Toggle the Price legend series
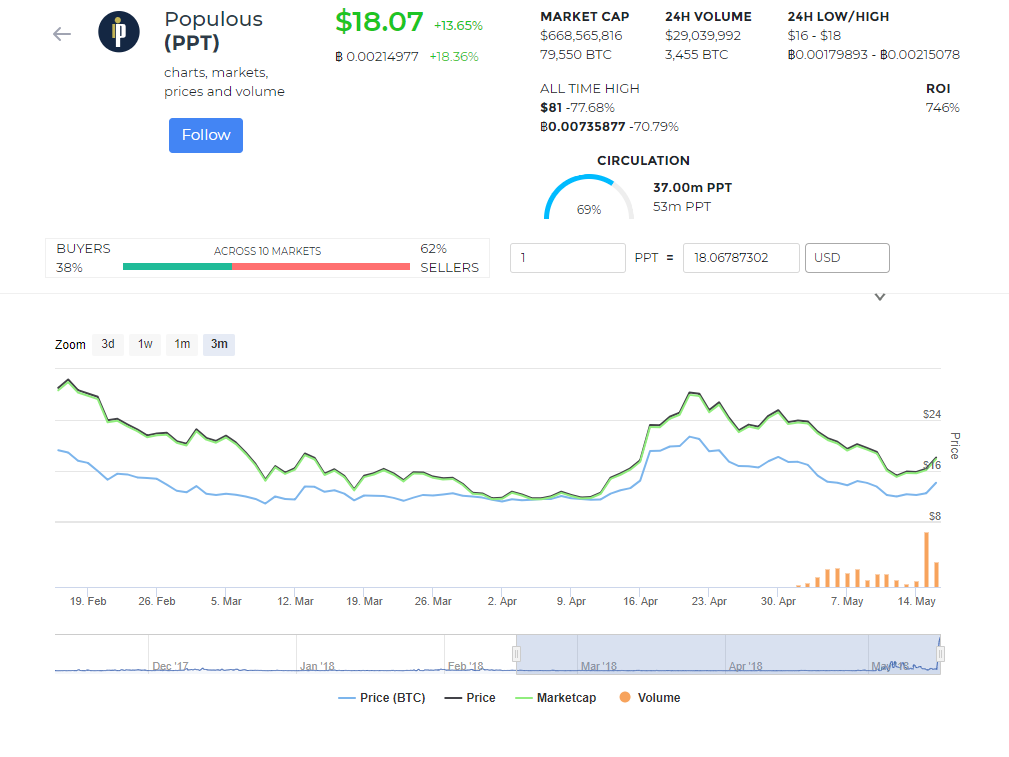 click(470, 698)
